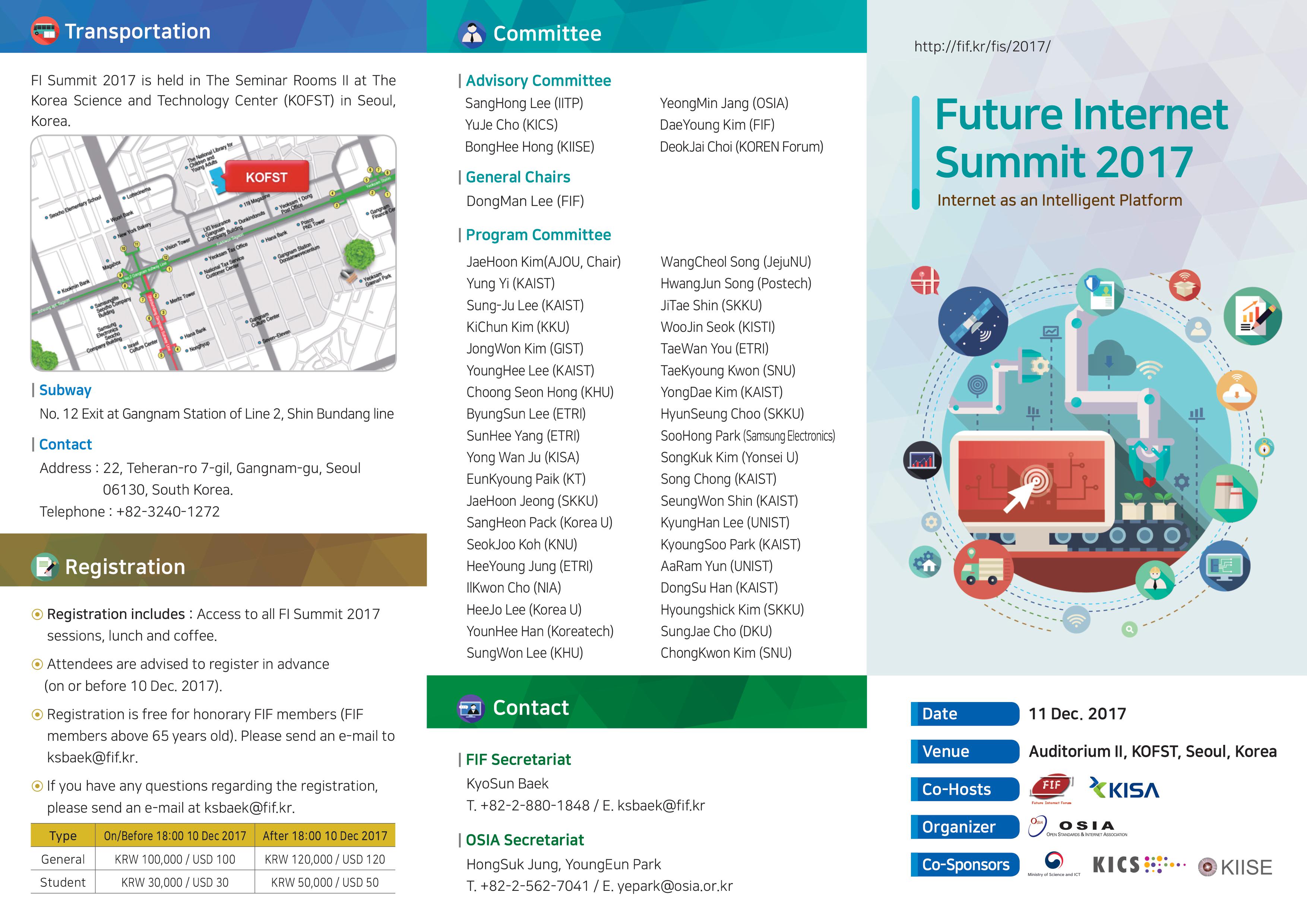Click the red open box wifi icon
The width and height of the screenshot is (1307, 924).
click(1185, 286)
